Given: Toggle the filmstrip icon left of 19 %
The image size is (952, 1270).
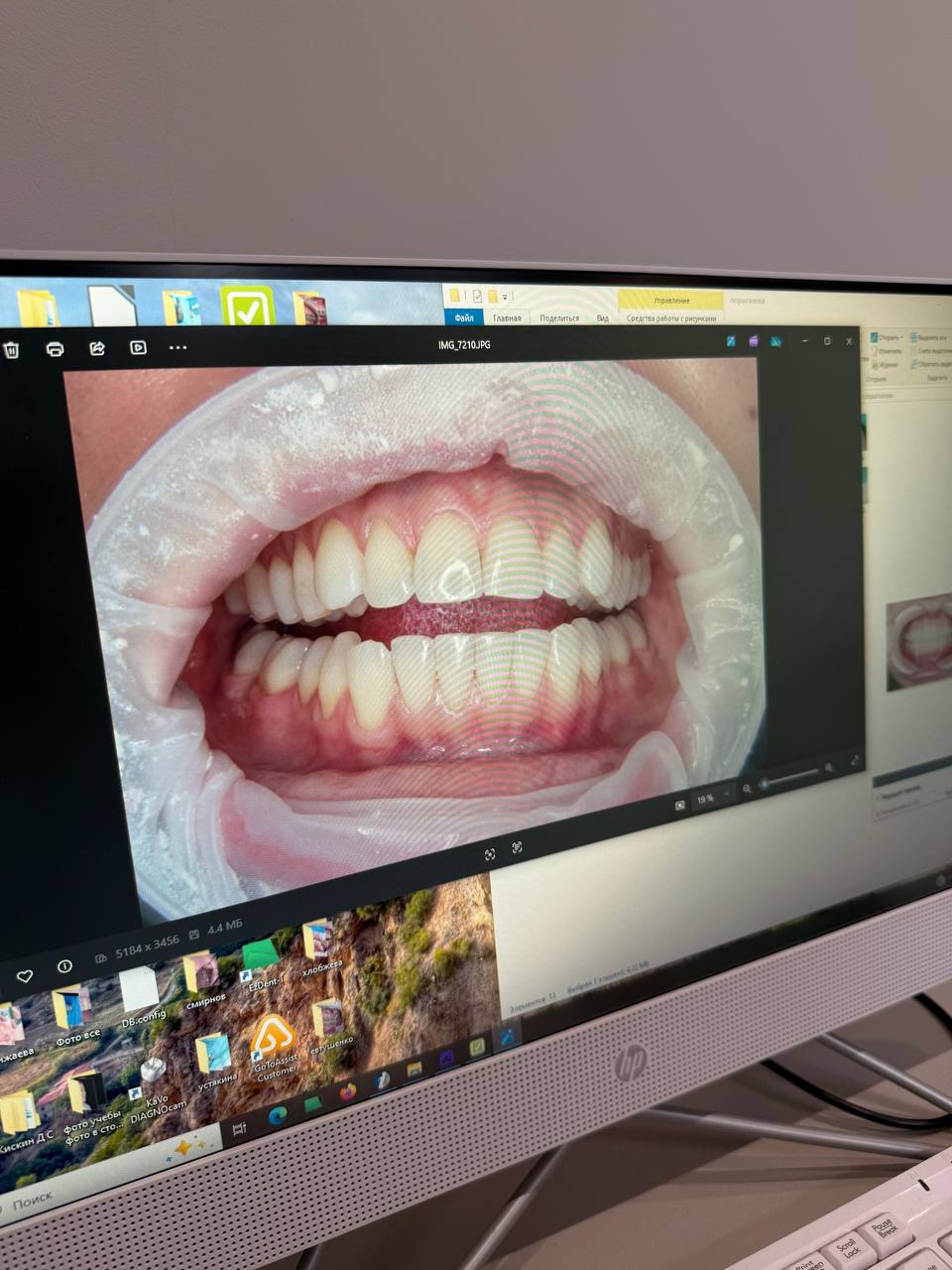Looking at the screenshot, I should click(x=679, y=807).
